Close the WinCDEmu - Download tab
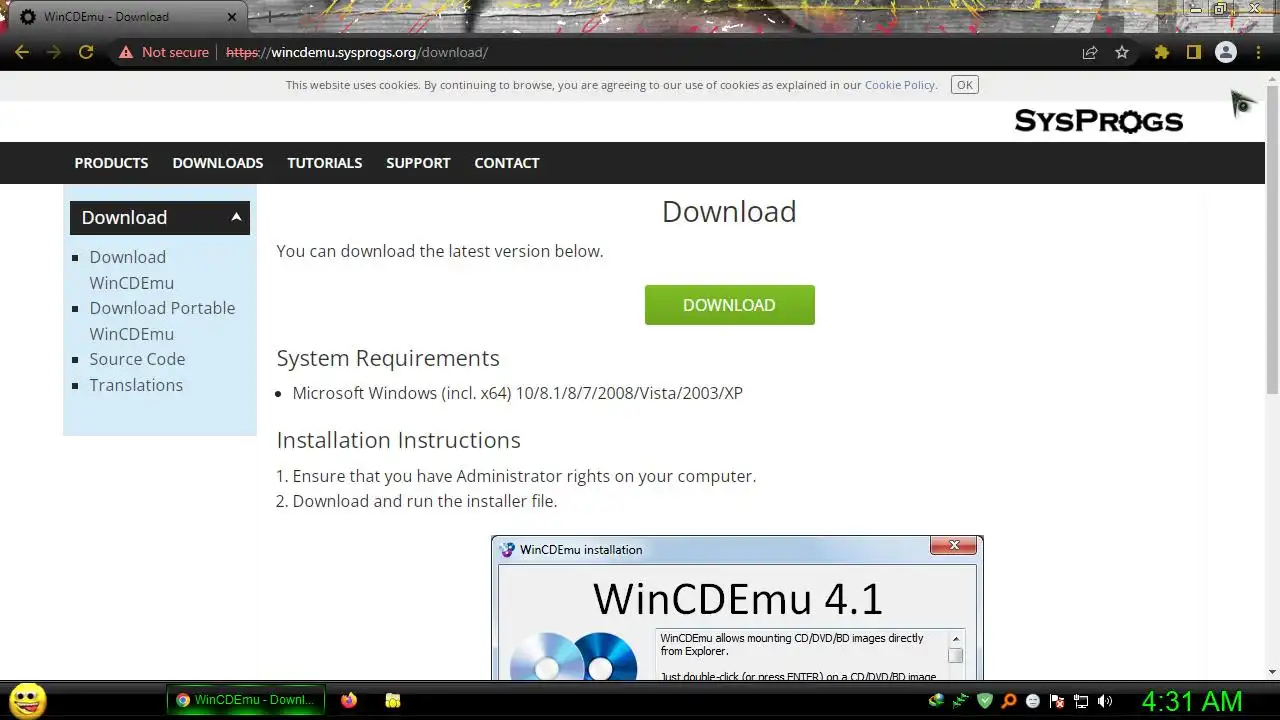 (232, 17)
